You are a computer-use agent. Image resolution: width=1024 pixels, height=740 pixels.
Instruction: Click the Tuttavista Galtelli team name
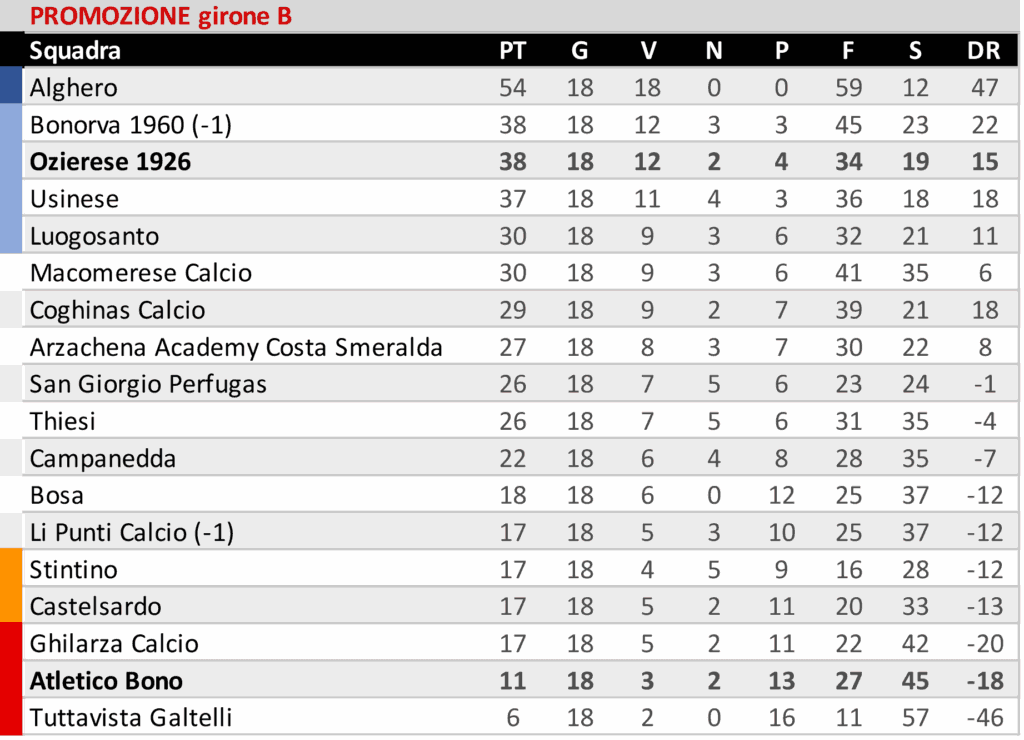pyautogui.click(x=131, y=718)
